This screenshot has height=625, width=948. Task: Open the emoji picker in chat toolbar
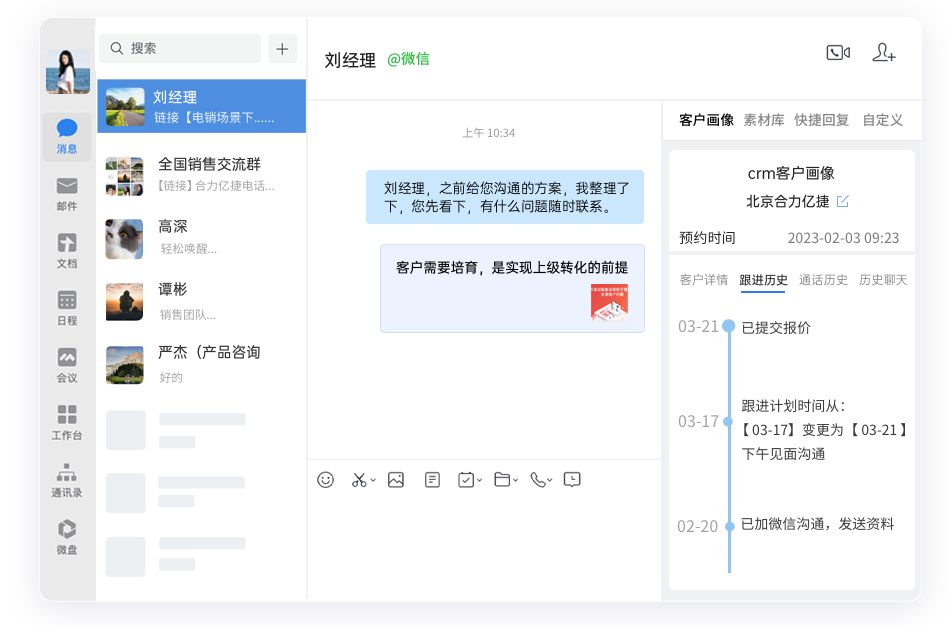pyautogui.click(x=325, y=480)
